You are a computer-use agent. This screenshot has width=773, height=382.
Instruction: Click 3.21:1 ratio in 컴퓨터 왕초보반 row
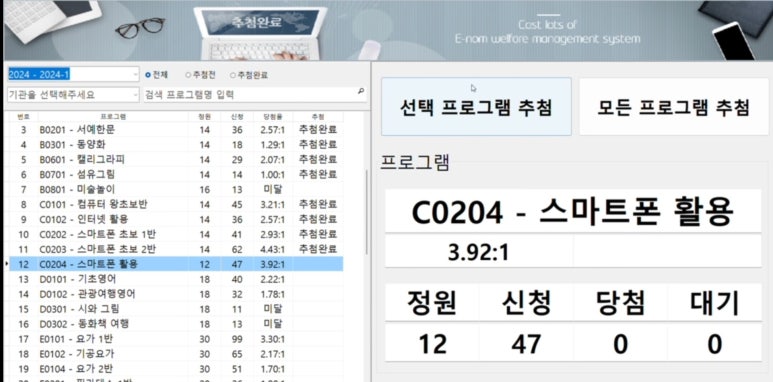coord(273,204)
